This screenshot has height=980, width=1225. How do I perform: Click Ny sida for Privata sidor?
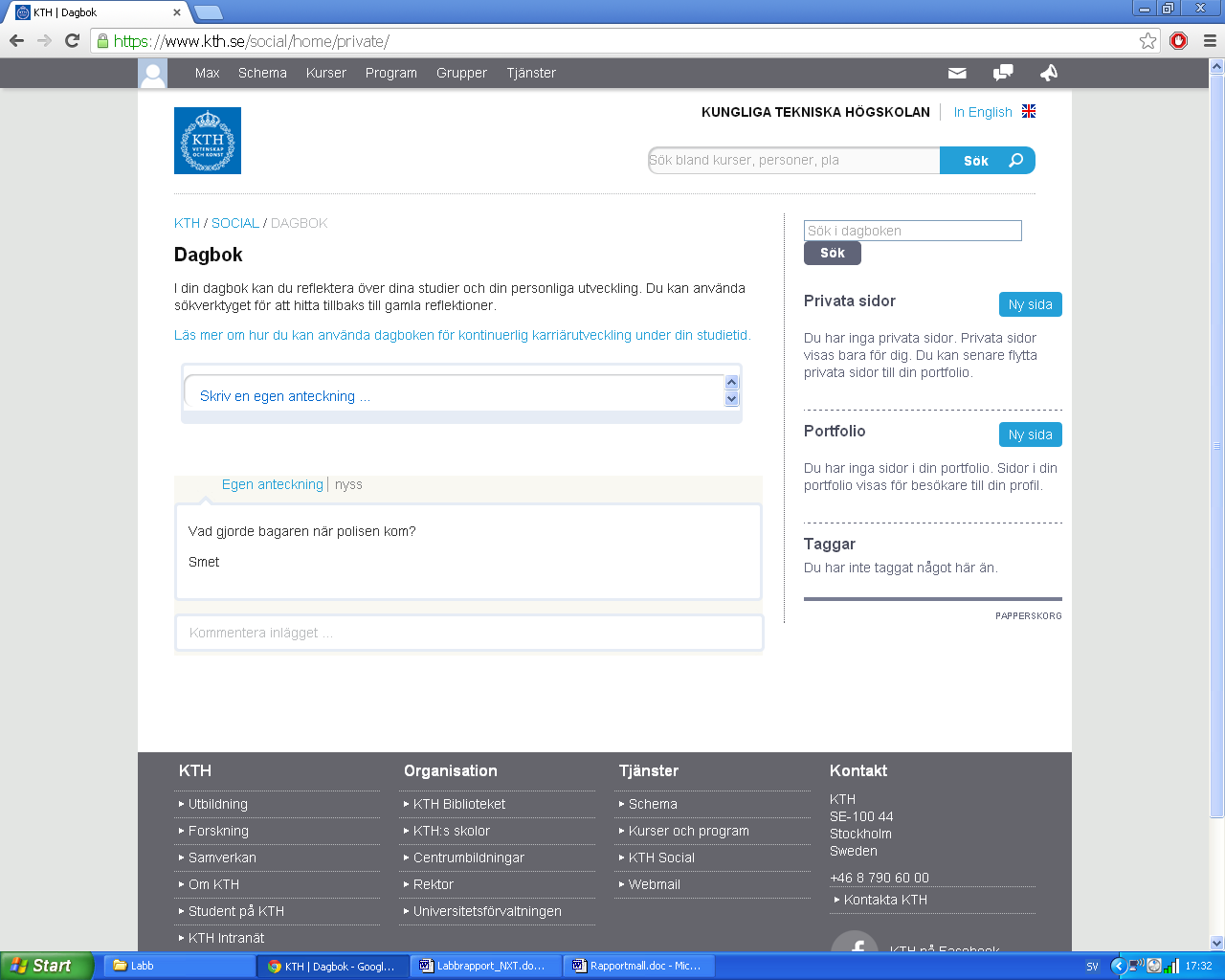(x=1031, y=304)
